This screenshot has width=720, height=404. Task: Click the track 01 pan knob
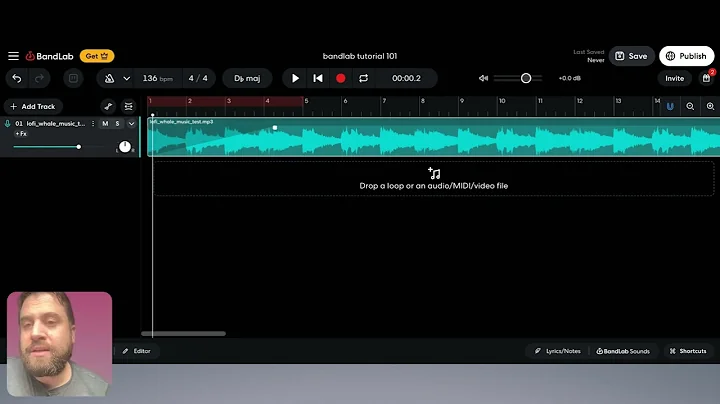pos(125,147)
